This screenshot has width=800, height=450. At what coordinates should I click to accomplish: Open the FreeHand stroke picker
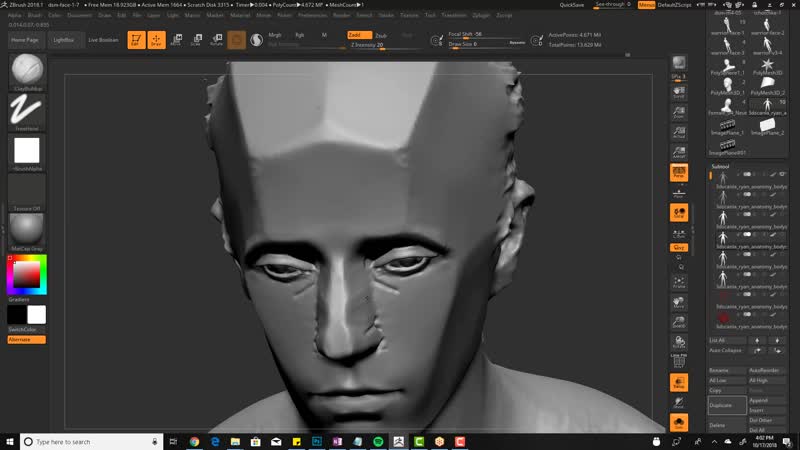[27, 112]
